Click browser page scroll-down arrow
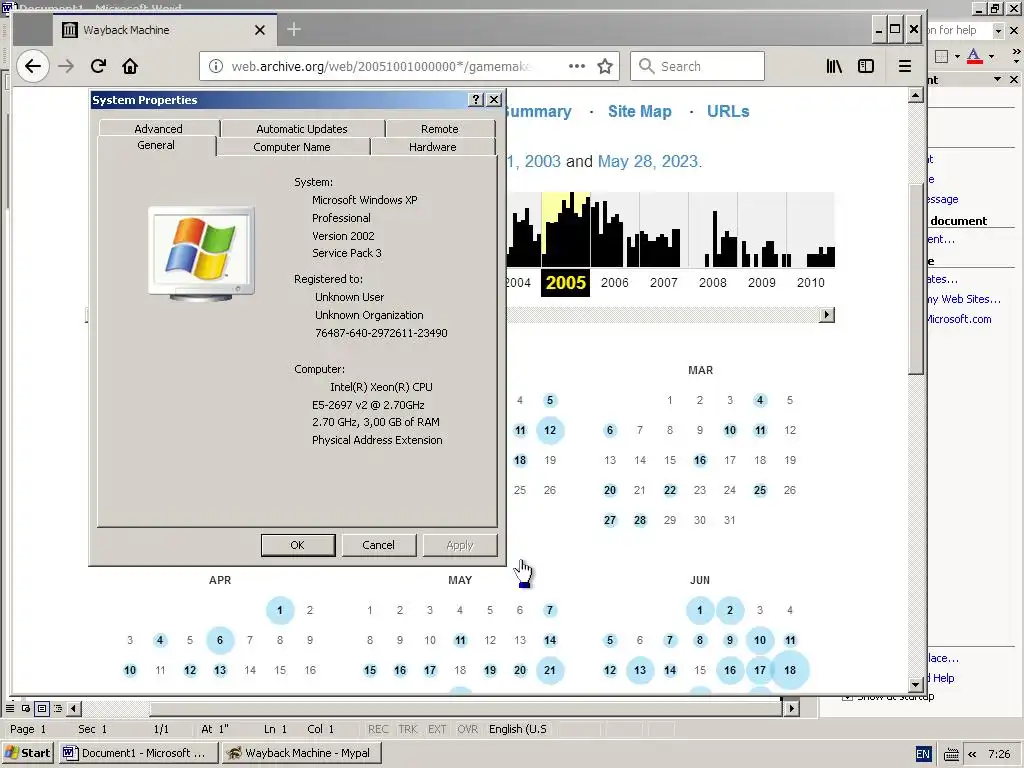1024x768 pixels. pyautogui.click(x=916, y=684)
